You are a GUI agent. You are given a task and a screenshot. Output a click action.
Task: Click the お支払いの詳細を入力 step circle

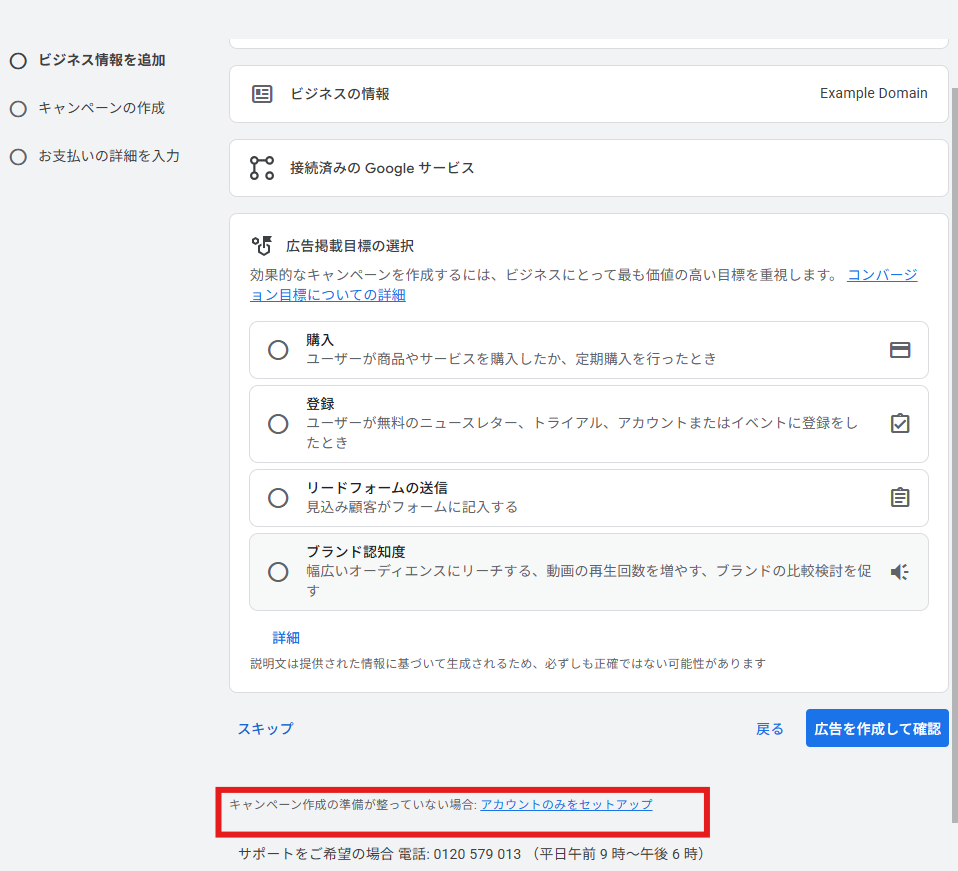[18, 157]
